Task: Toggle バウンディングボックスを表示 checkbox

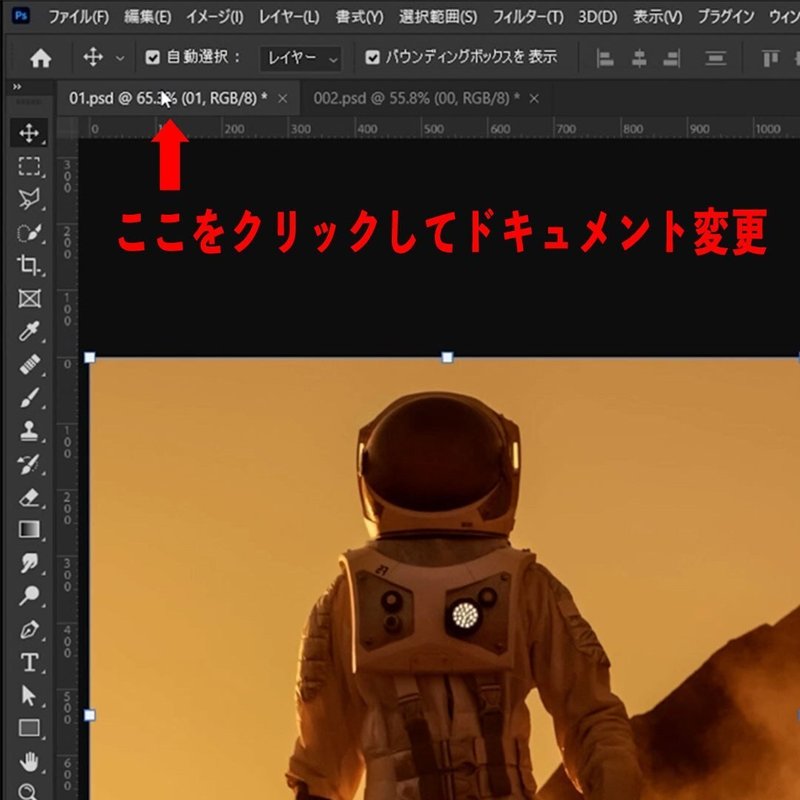Action: [x=372, y=57]
